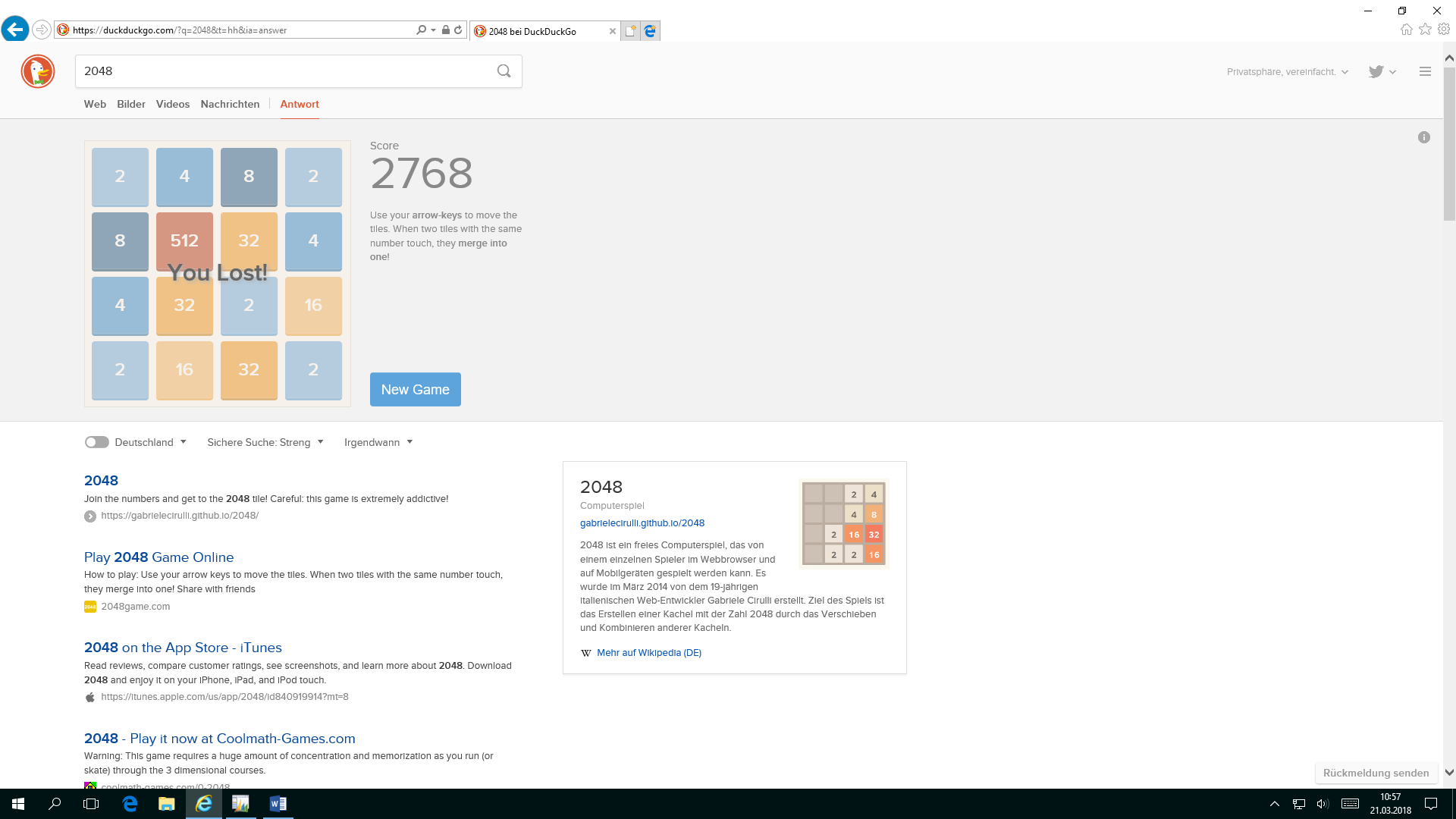
Task: Open the hamburger menu icon
Action: coord(1425,71)
